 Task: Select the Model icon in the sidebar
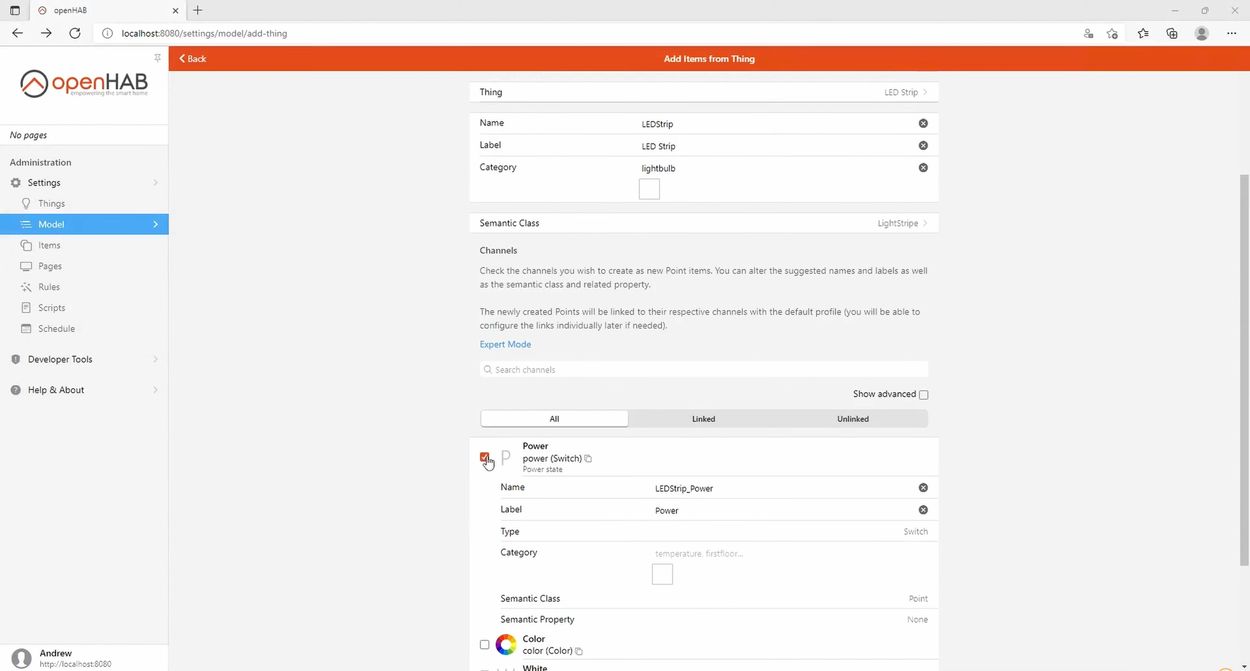(x=30, y=224)
